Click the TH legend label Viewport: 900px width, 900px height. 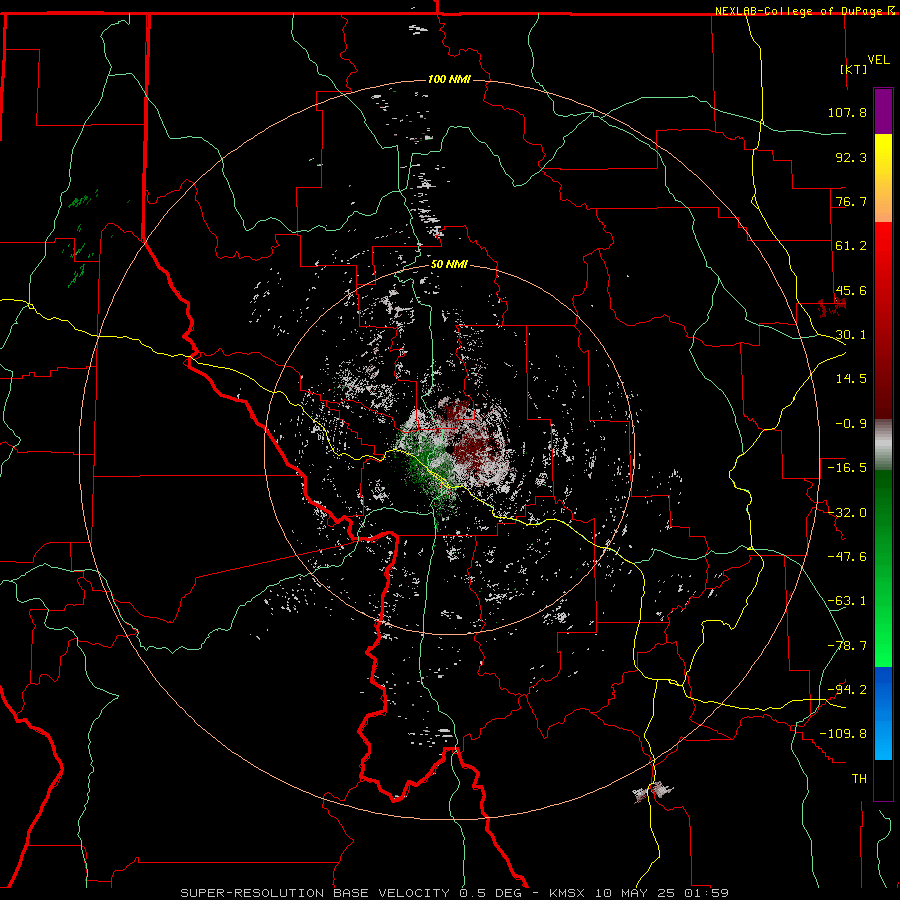pyautogui.click(x=859, y=779)
